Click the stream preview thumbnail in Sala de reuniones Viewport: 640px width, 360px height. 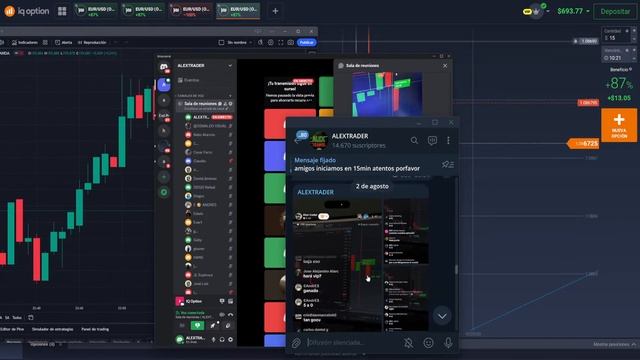pyautogui.click(x=387, y=94)
